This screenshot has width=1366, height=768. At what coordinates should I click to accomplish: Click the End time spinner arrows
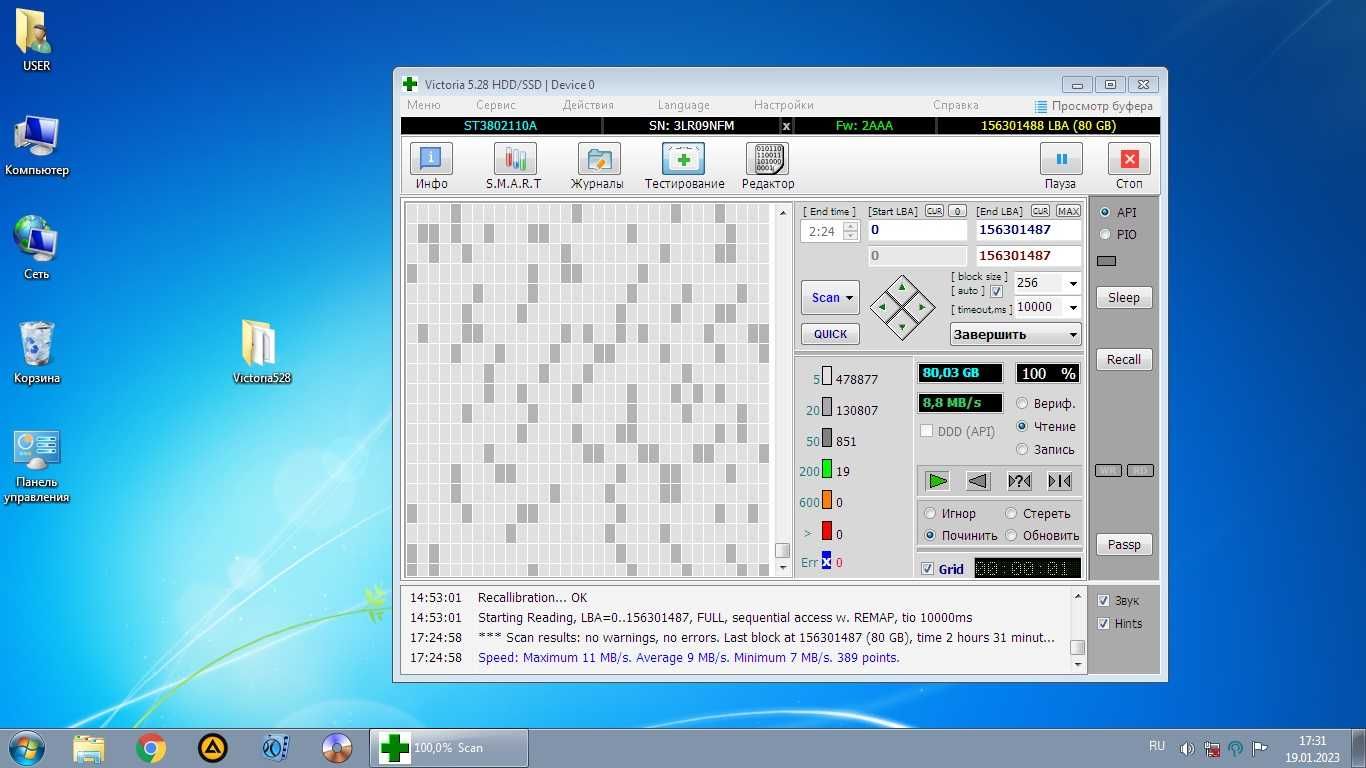(x=851, y=231)
